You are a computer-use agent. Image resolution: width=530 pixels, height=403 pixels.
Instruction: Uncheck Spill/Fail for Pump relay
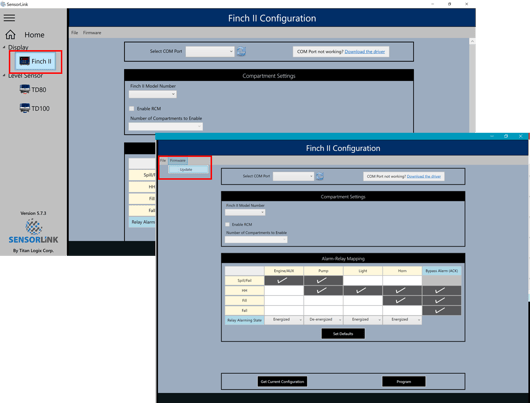click(x=323, y=280)
